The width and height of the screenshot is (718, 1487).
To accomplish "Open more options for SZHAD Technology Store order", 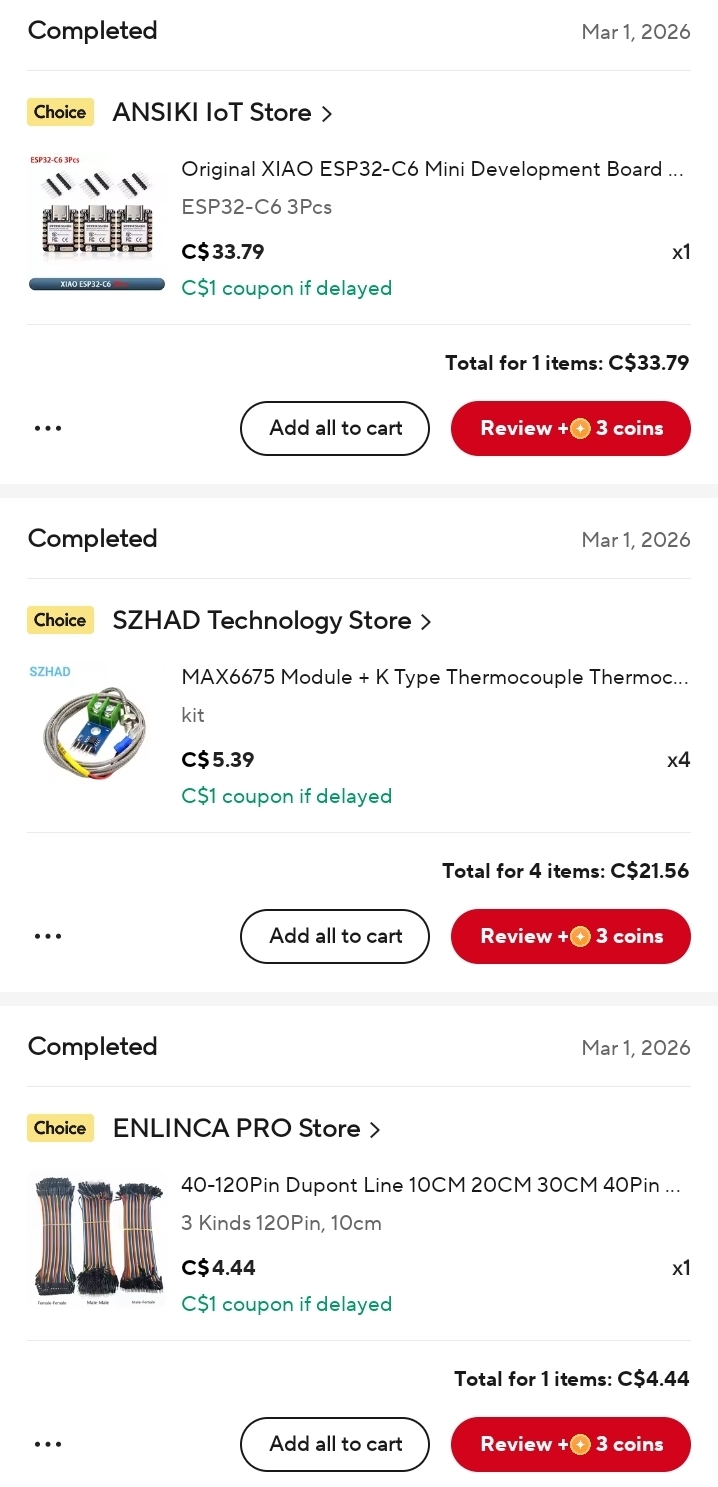I will 47,936.
